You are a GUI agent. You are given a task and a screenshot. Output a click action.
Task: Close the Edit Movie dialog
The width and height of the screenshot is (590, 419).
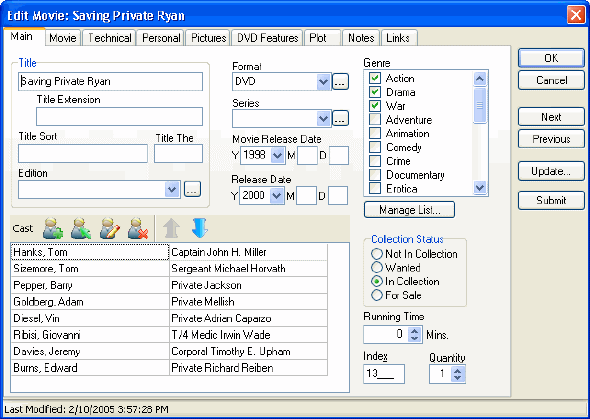[x=576, y=15]
